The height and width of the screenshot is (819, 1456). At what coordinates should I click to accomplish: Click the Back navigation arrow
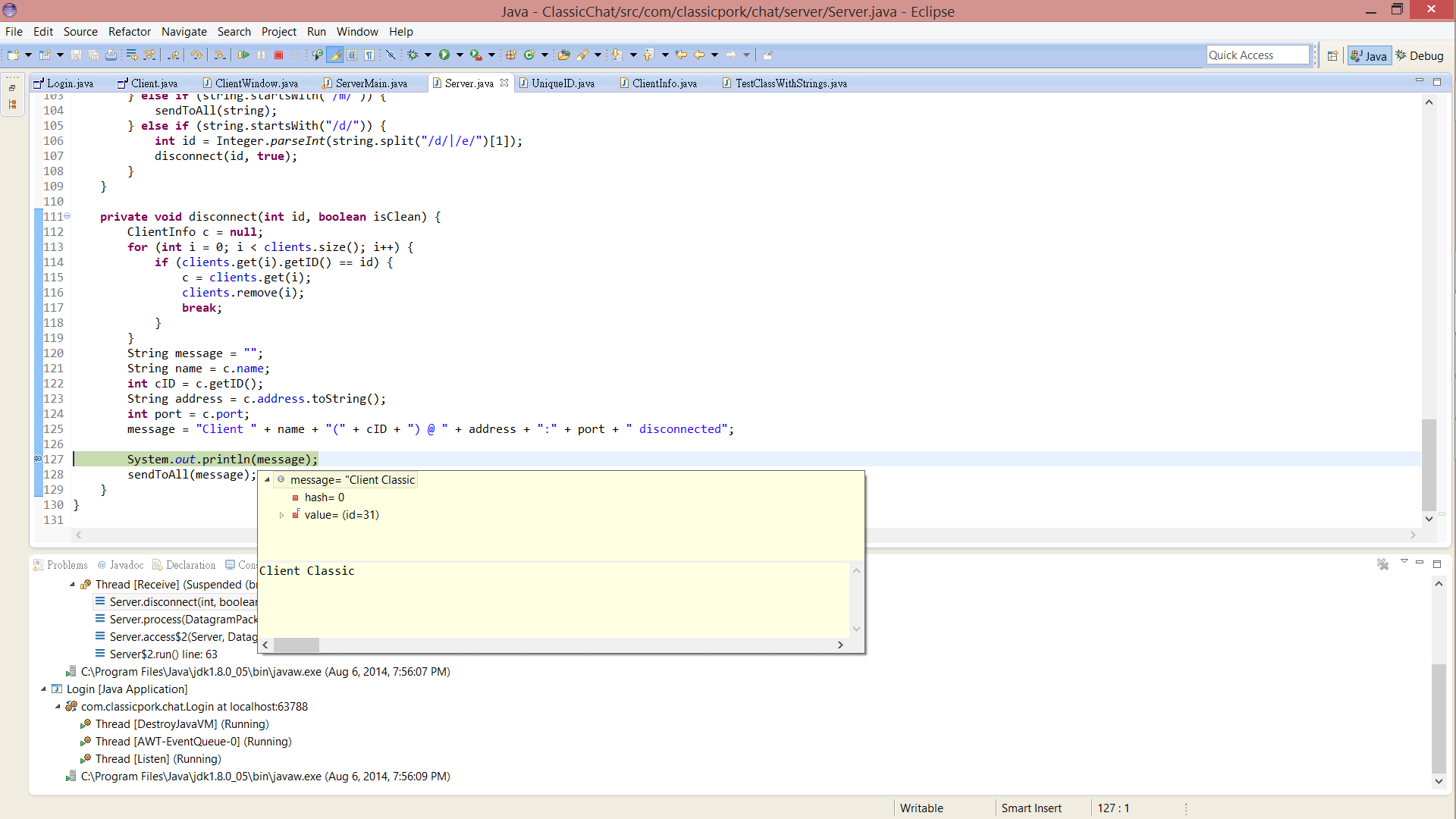click(698, 55)
